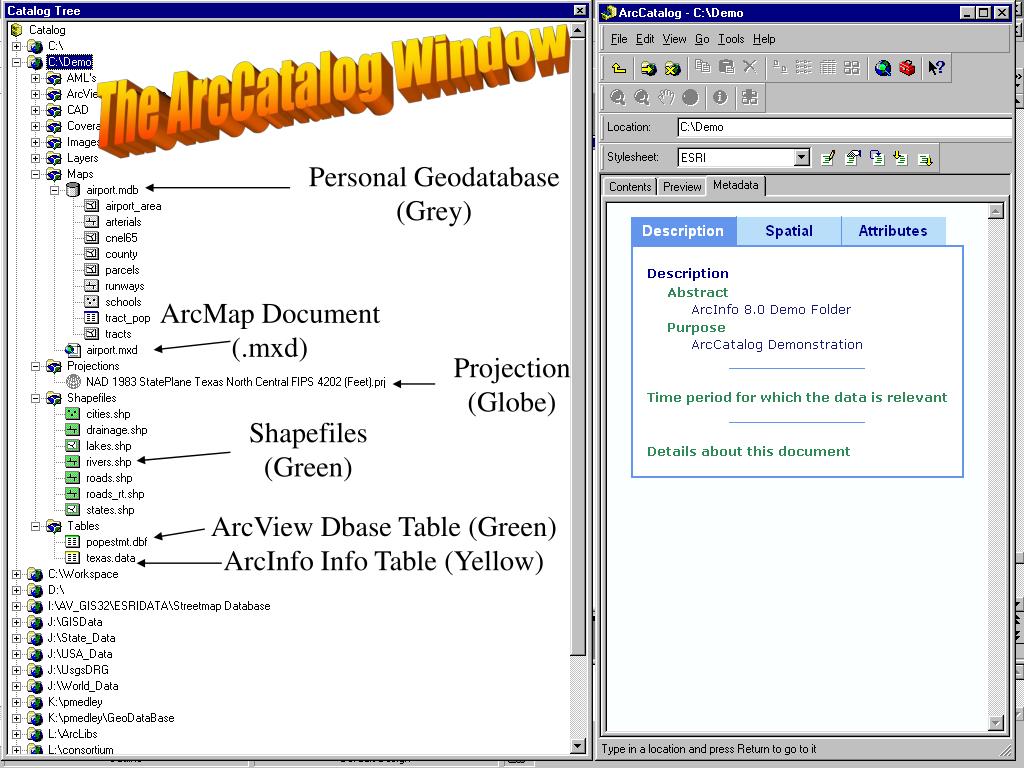The image size is (1024, 768).
Task: Activate the What's This help pointer
Action: click(936, 68)
